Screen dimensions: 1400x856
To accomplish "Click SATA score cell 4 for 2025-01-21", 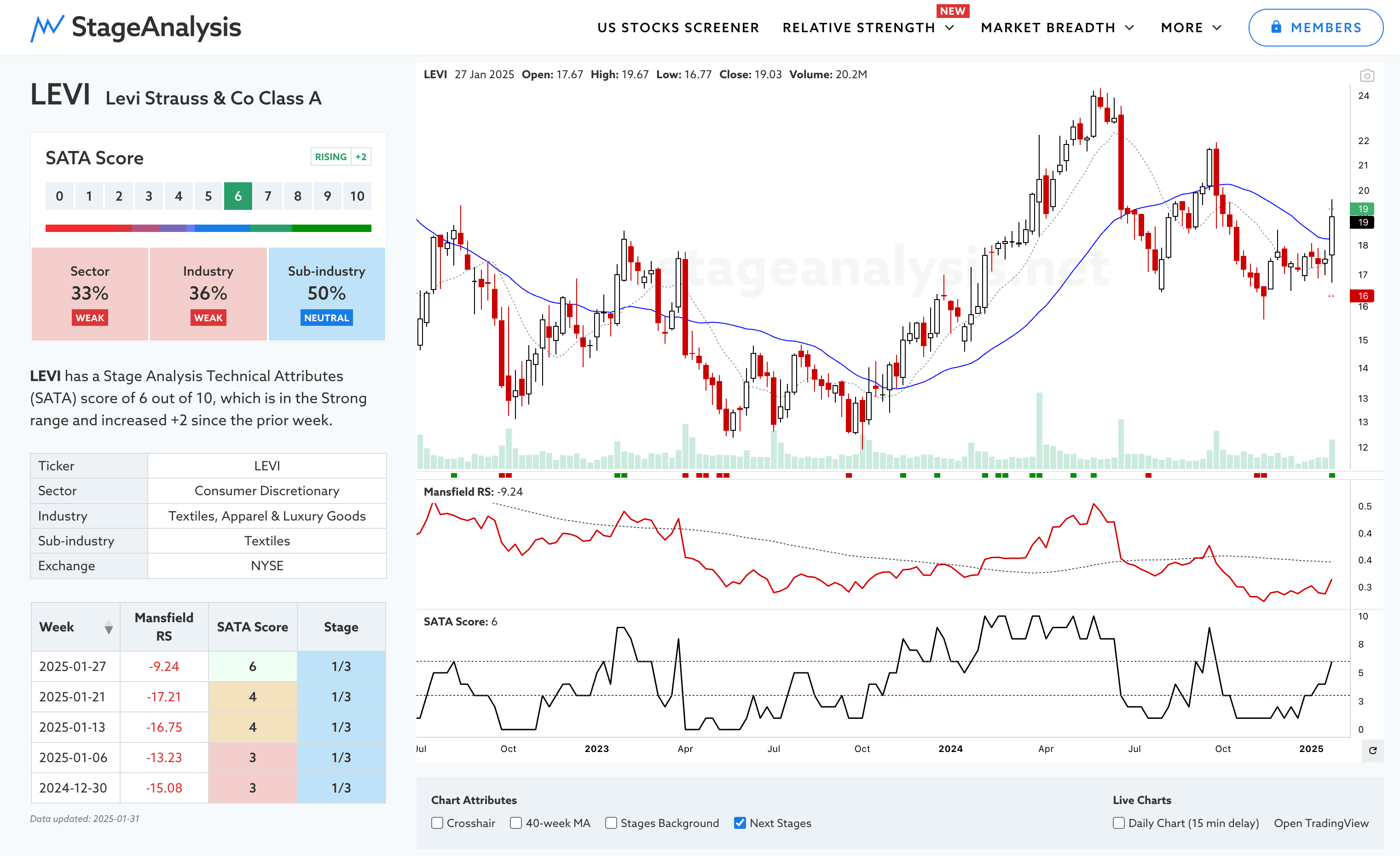I will (253, 697).
